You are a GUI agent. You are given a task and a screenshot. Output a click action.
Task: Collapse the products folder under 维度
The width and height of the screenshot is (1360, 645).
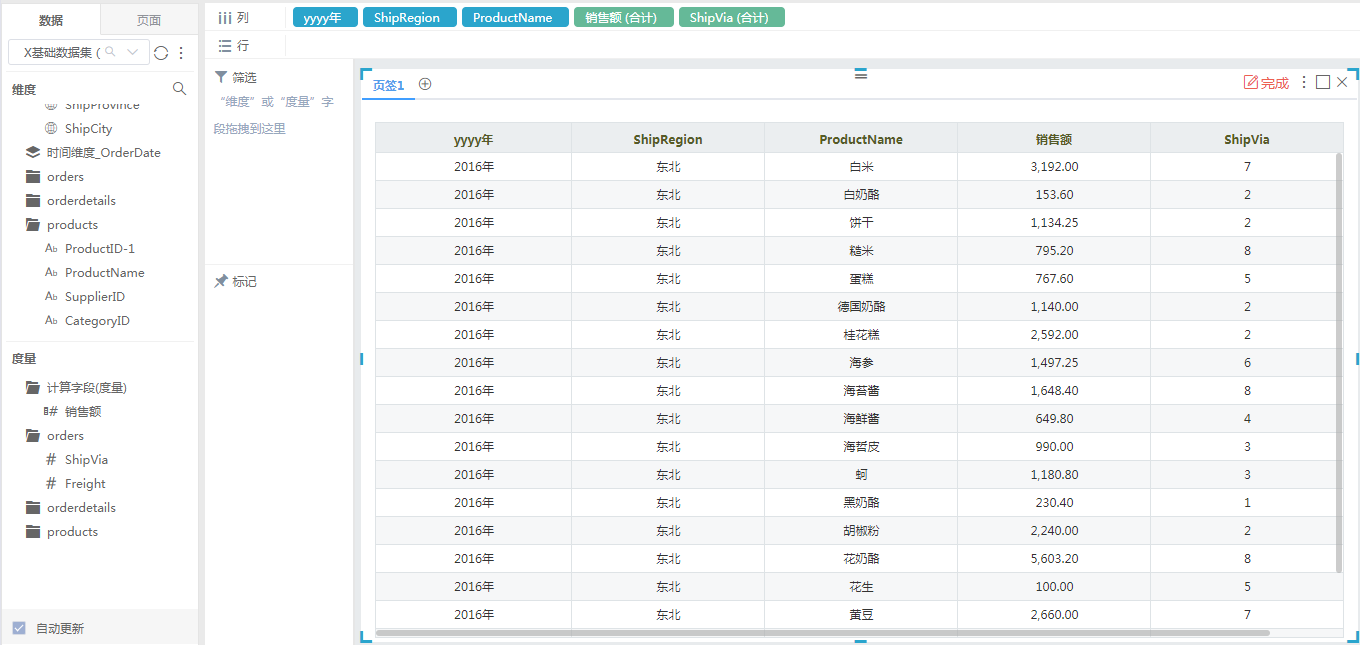coord(33,225)
